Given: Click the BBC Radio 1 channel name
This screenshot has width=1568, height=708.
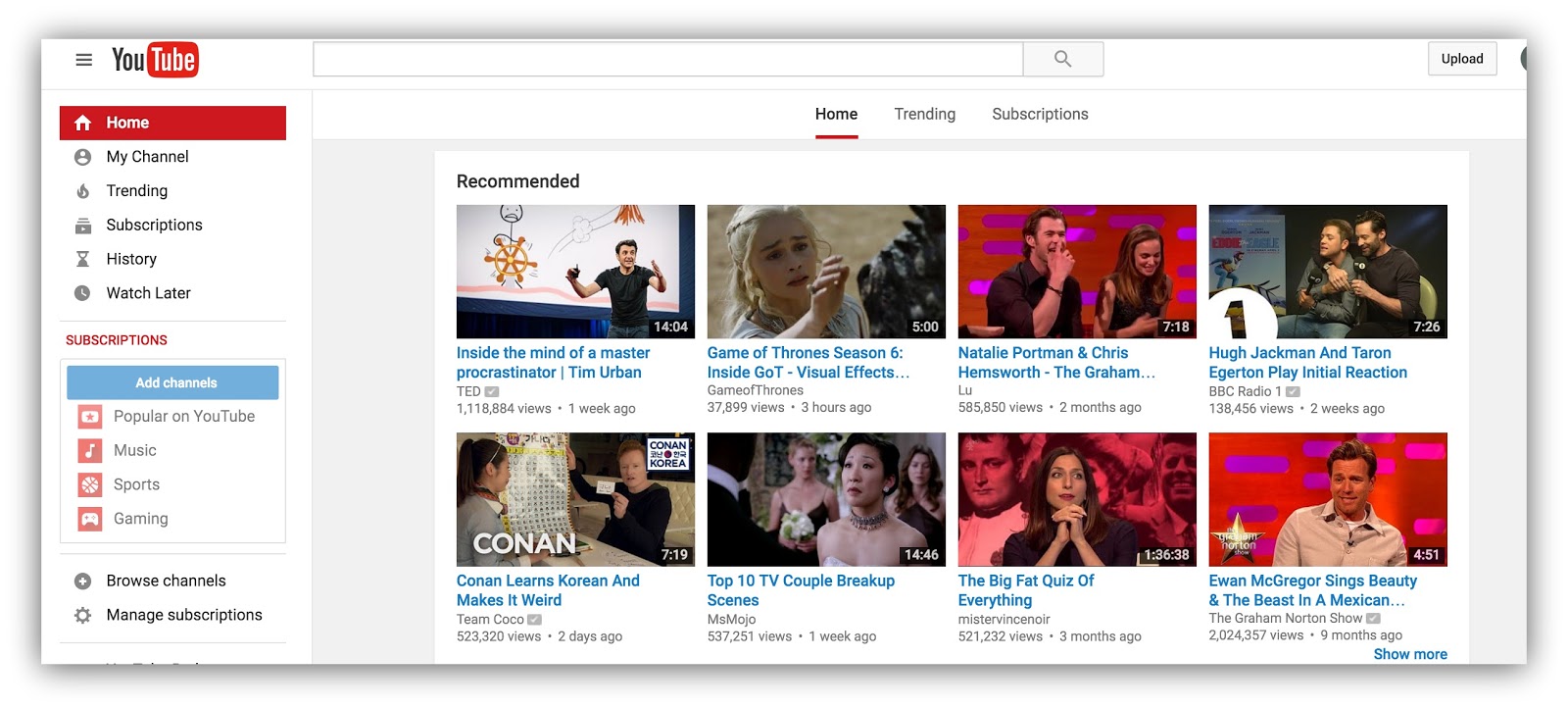Looking at the screenshot, I should 1245,391.
